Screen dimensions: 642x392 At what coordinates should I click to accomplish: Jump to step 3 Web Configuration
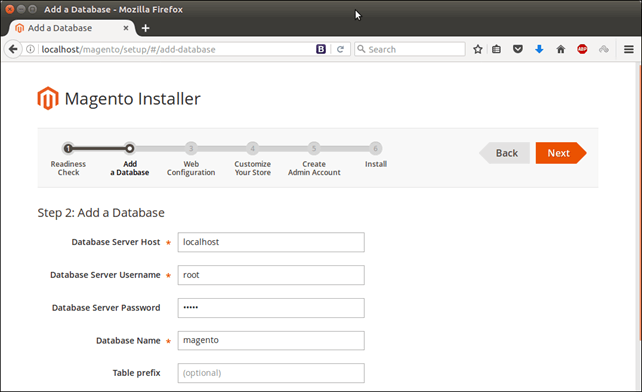(x=191, y=148)
